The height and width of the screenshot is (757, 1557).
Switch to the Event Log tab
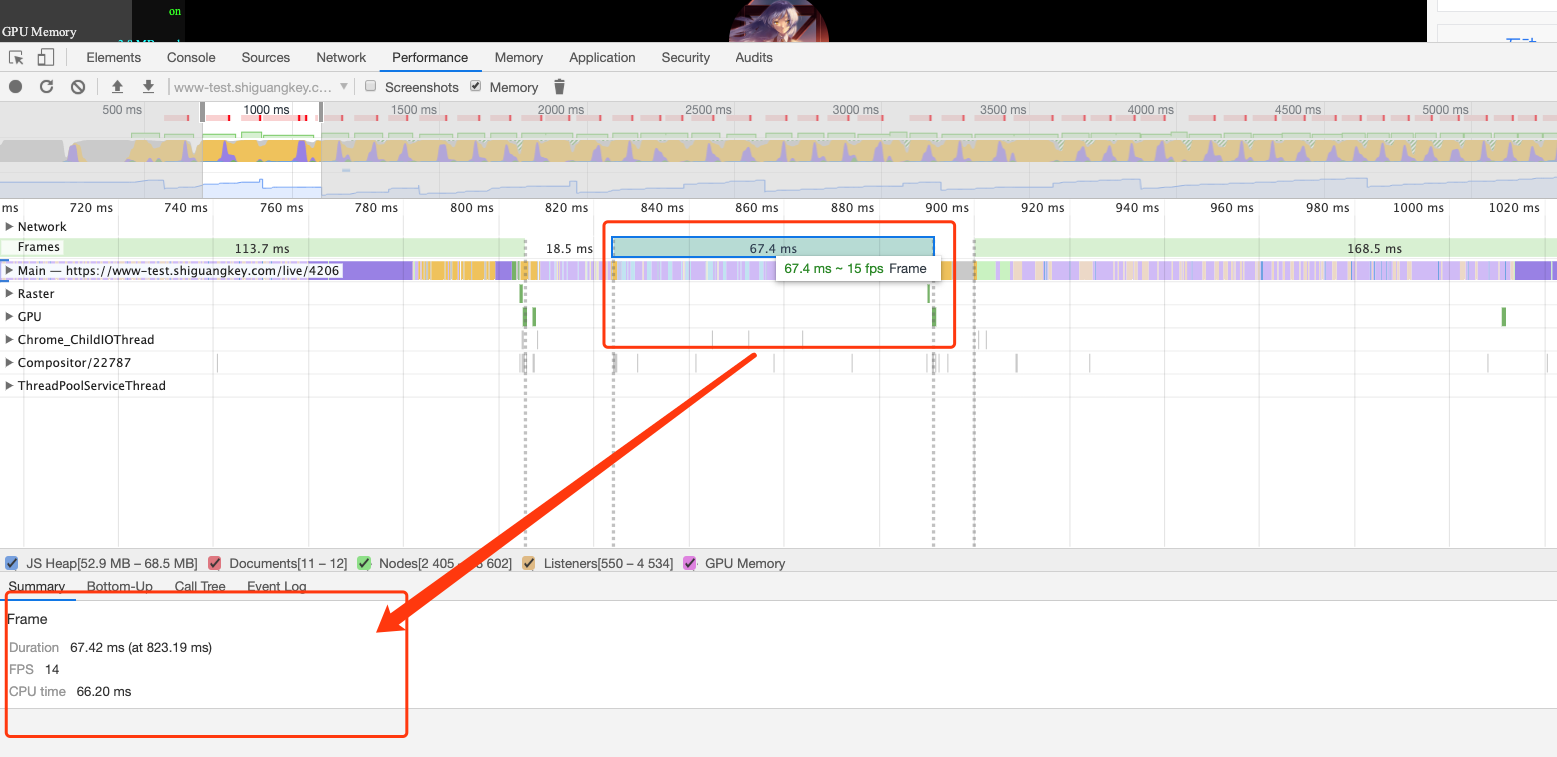277,587
